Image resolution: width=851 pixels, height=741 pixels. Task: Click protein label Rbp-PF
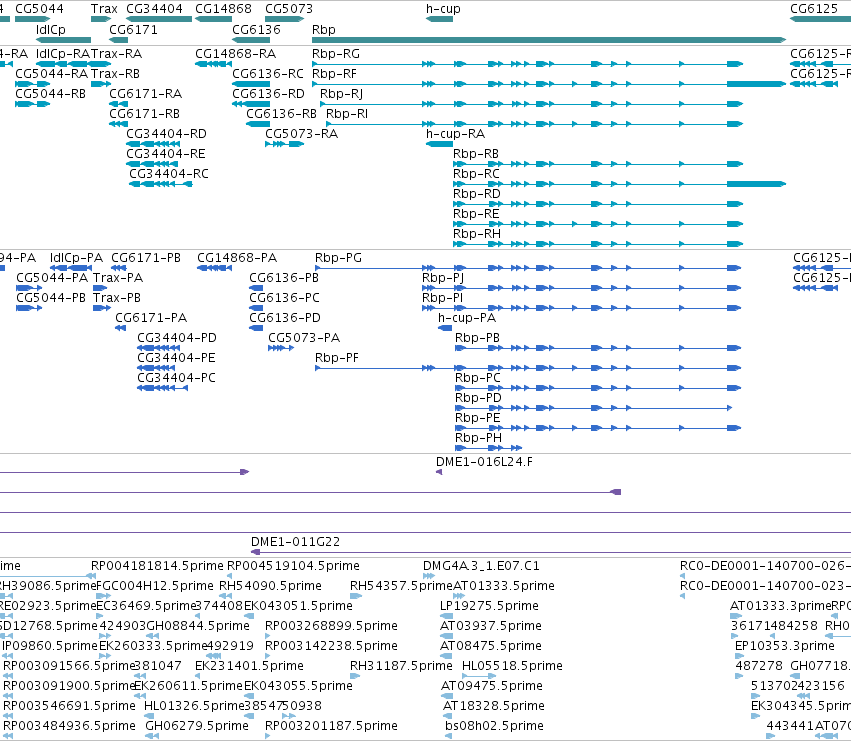[x=336, y=358]
